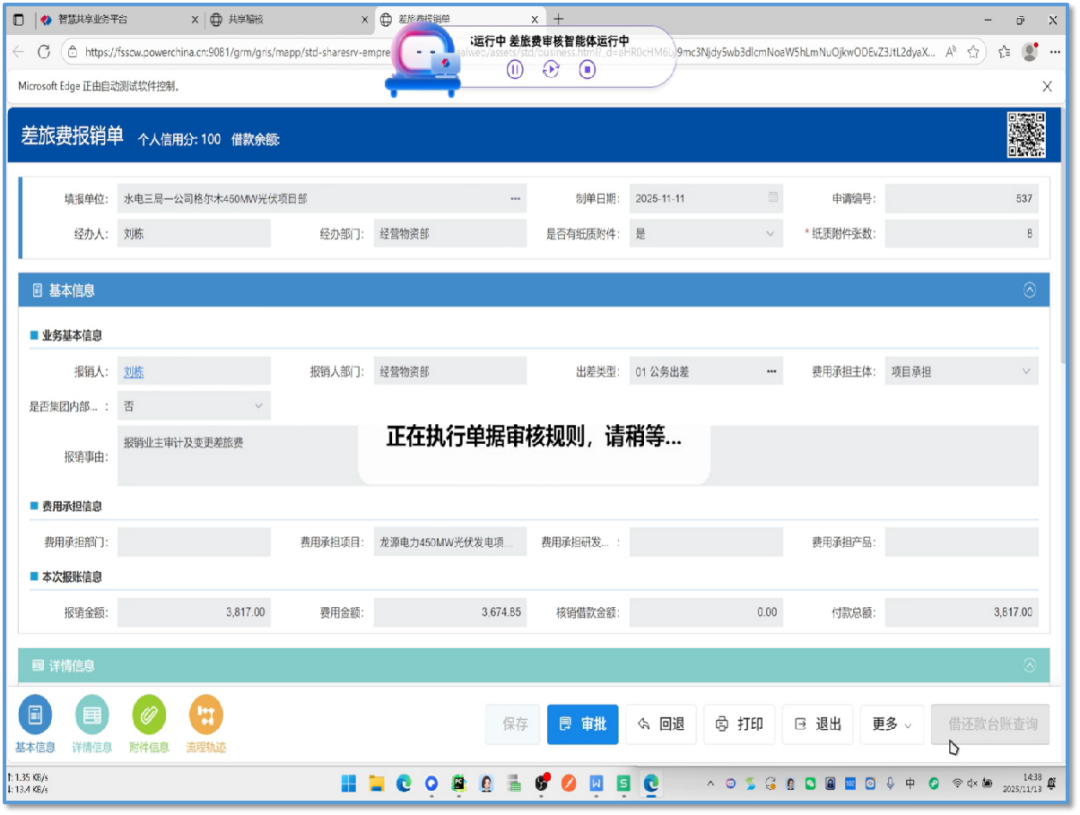
Task: Toggle the read aloud icon in address bar
Action: point(951,52)
